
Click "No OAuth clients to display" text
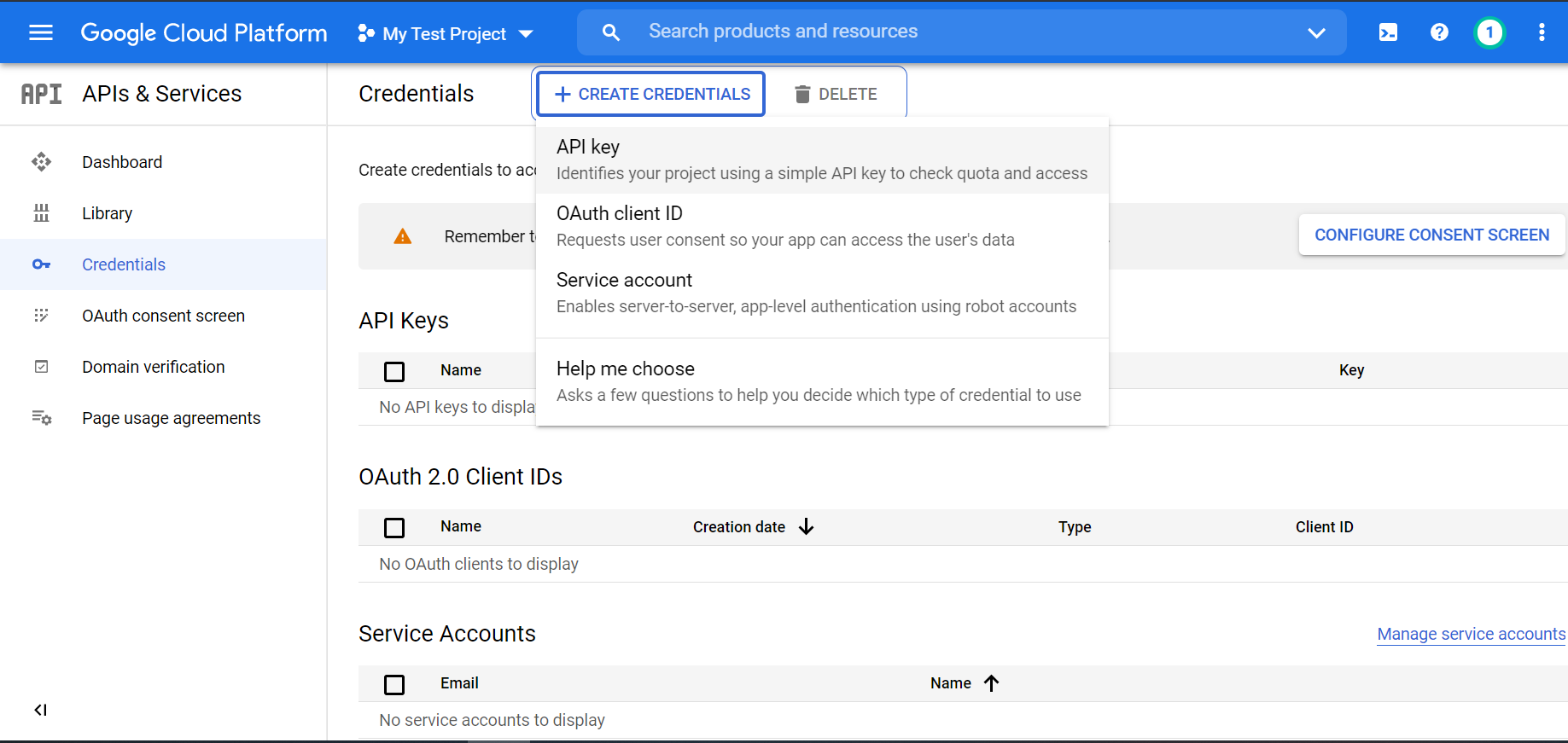pyautogui.click(x=479, y=564)
